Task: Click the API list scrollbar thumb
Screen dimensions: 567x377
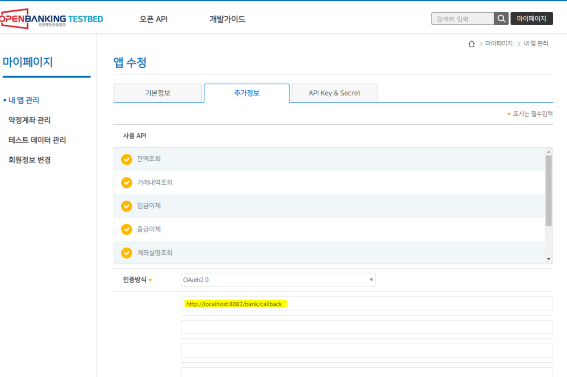Action: (549, 190)
